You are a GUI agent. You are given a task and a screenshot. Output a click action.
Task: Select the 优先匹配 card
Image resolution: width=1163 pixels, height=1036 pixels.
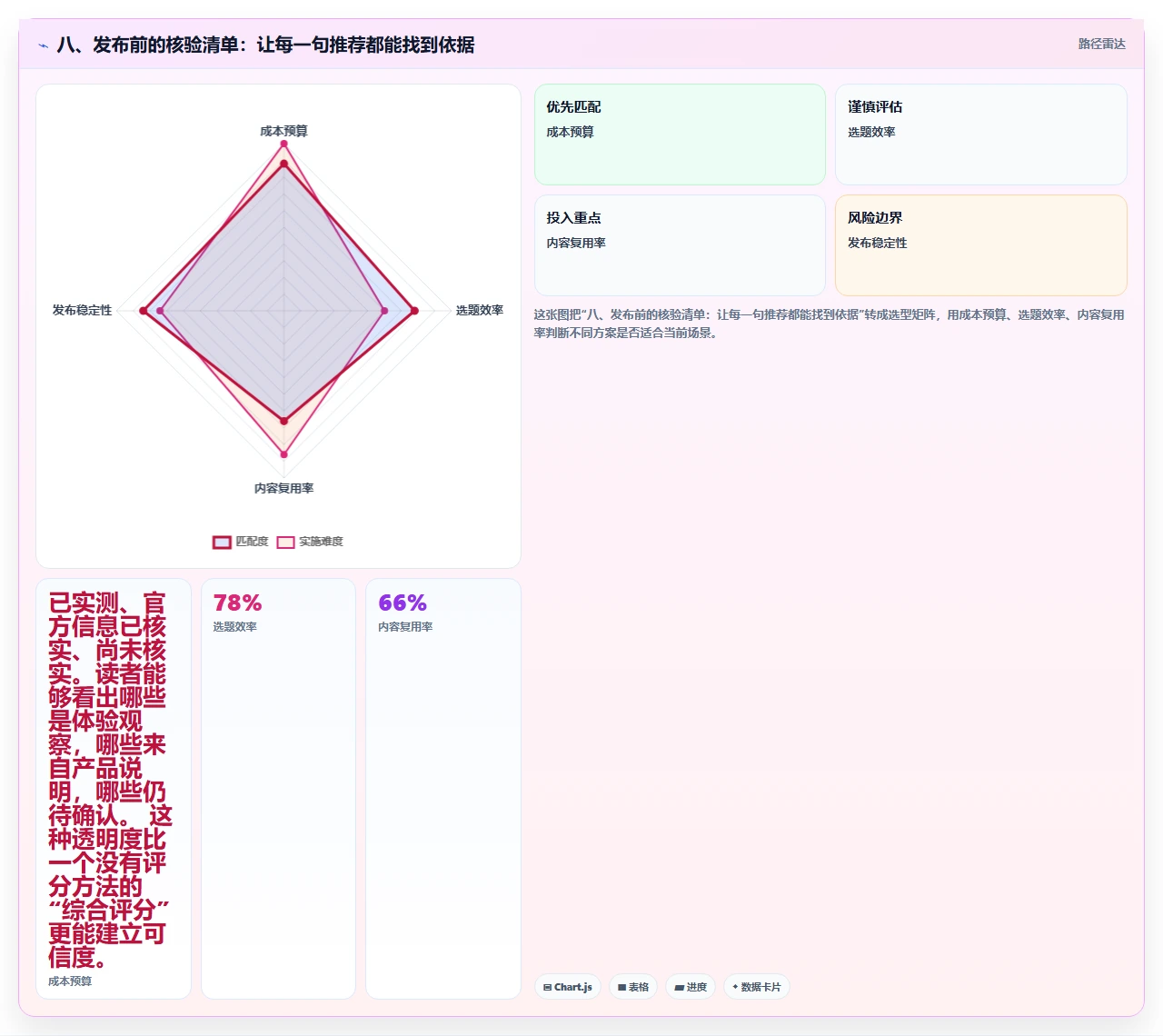pos(680,134)
